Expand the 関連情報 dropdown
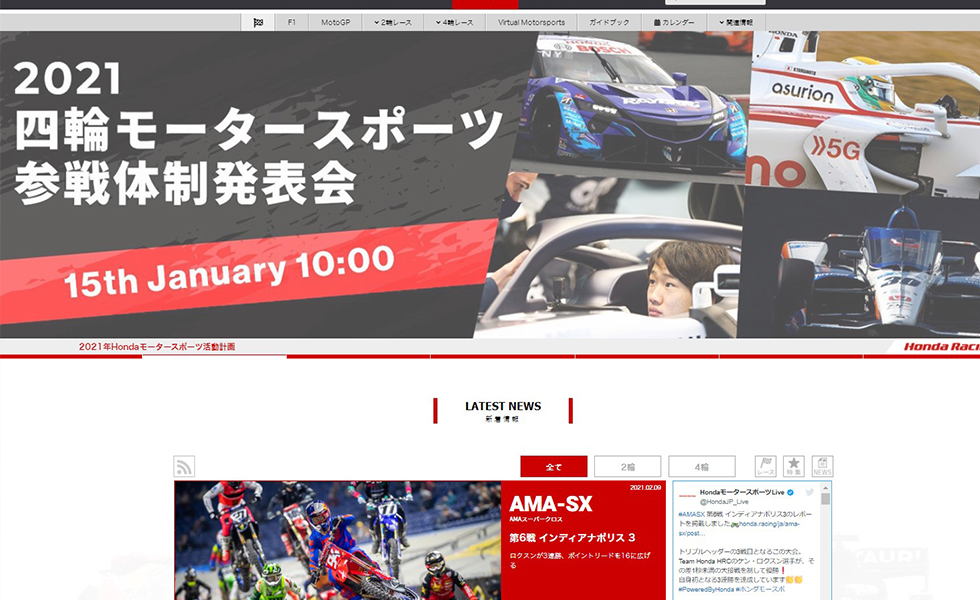The height and width of the screenshot is (600, 980). (x=736, y=22)
